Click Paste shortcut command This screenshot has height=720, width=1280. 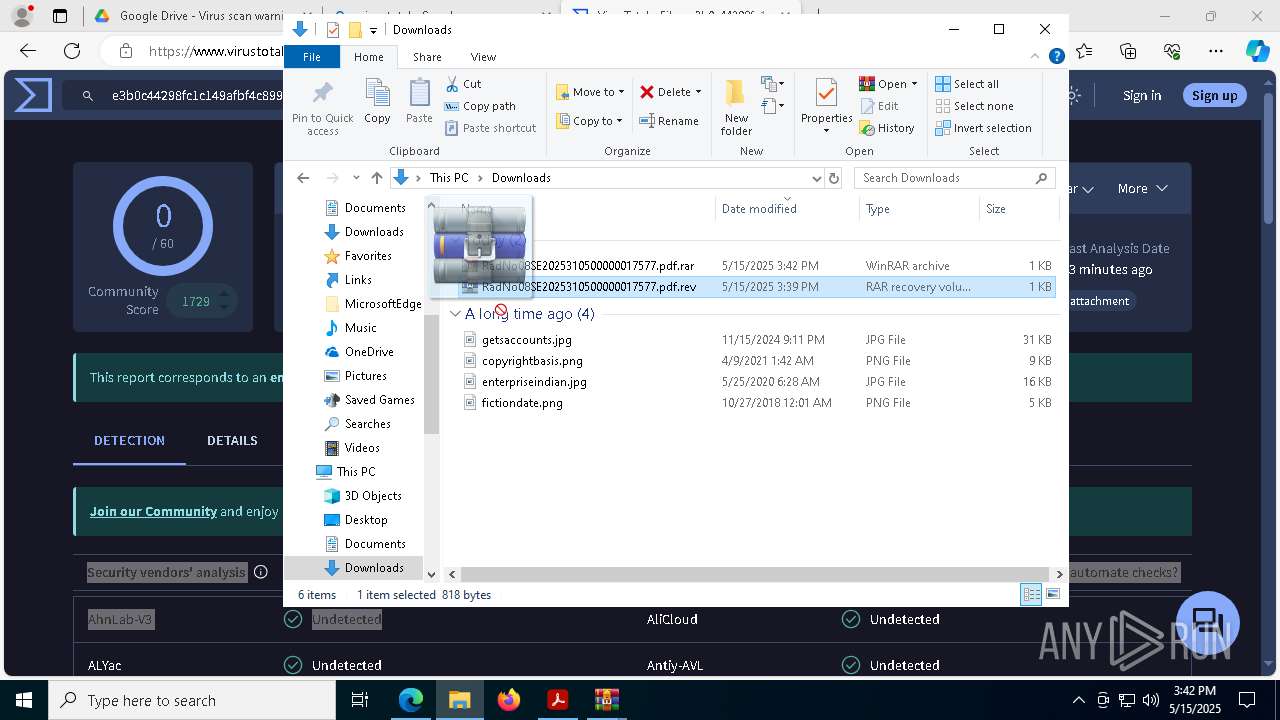point(490,128)
